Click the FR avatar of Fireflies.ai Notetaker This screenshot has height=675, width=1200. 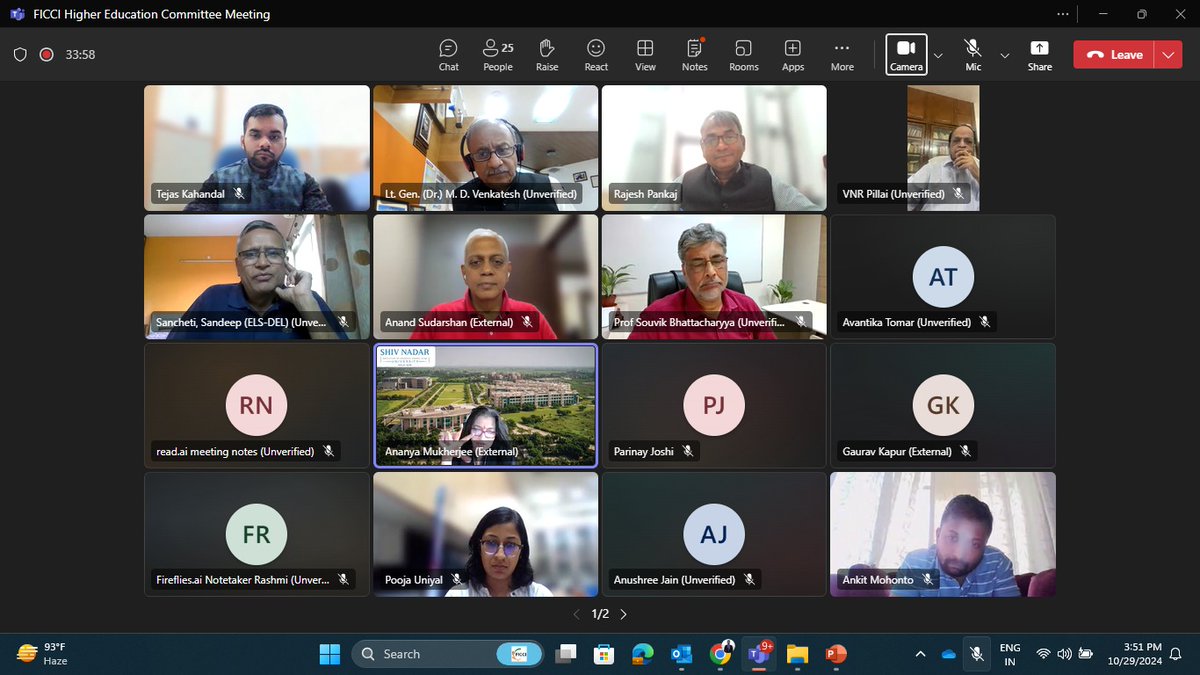256,534
